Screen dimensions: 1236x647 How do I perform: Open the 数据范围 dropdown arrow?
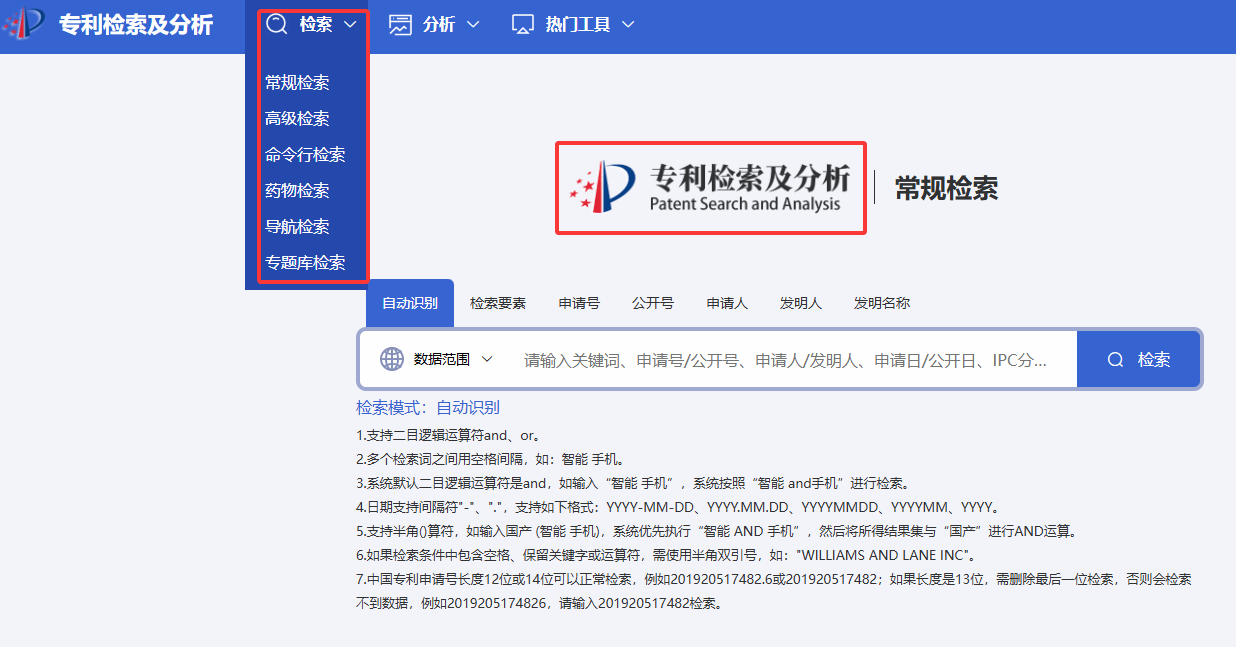click(487, 359)
